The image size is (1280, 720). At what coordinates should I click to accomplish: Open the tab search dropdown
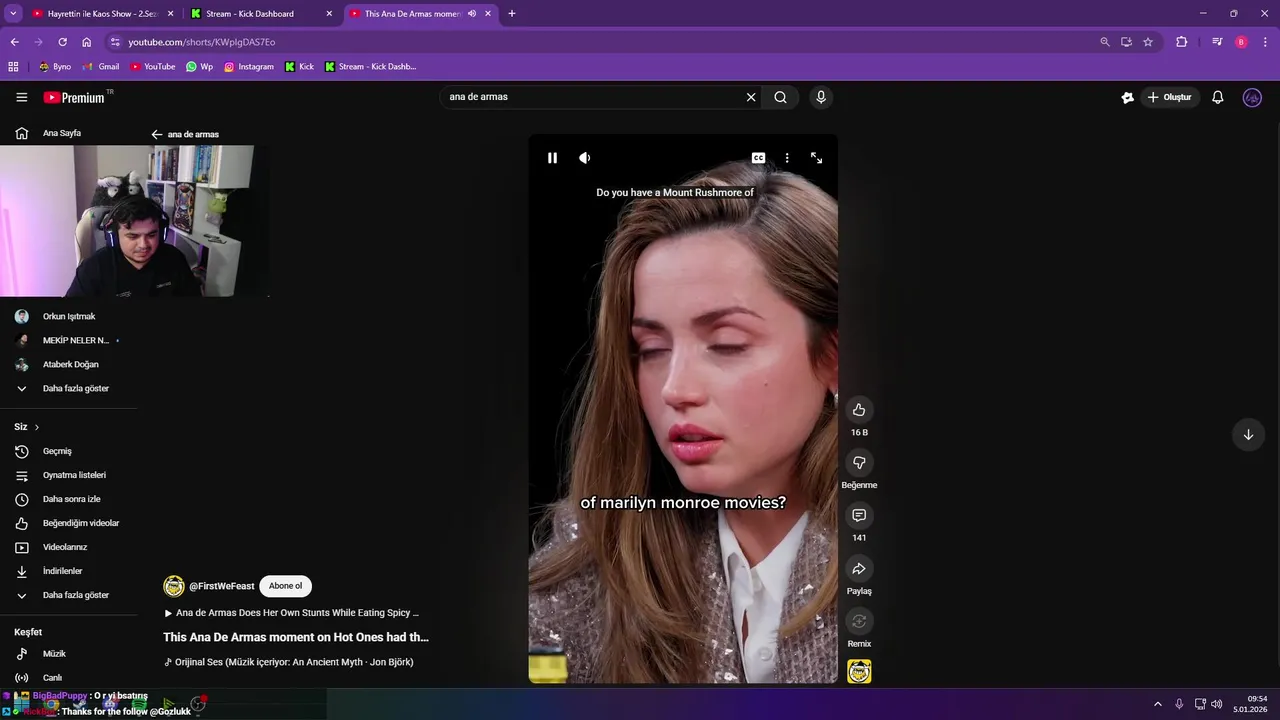pos(13,14)
